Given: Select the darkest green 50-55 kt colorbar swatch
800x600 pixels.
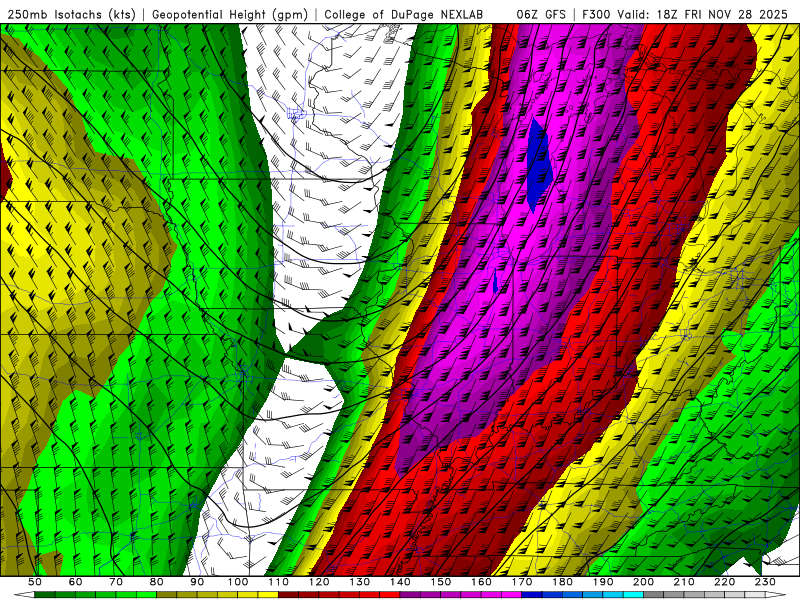Looking at the screenshot, I should coord(44,595).
